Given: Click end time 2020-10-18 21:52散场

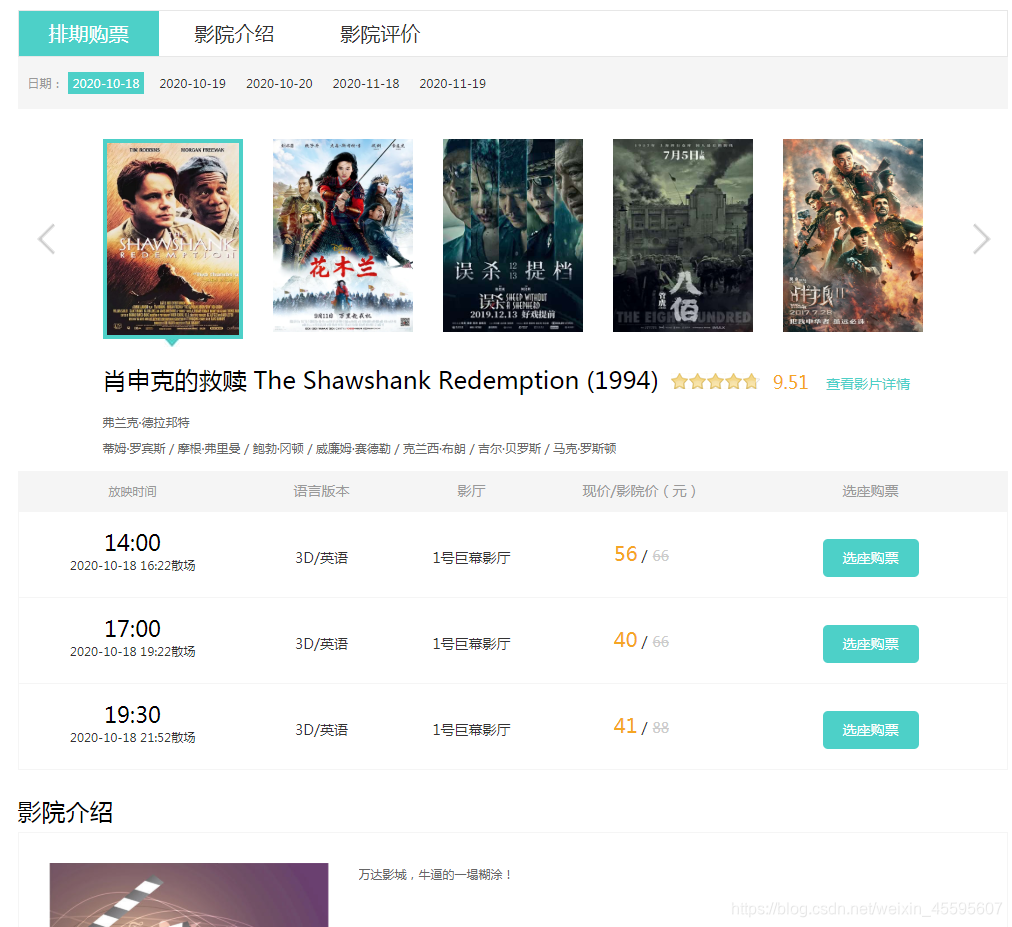Looking at the screenshot, I should (132, 737).
